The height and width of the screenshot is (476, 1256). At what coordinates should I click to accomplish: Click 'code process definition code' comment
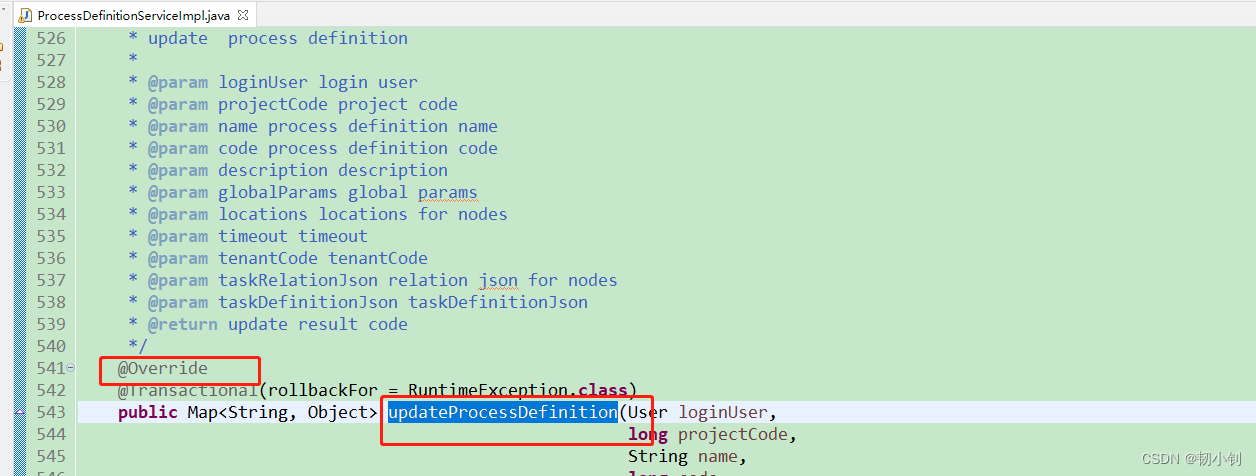point(358,148)
